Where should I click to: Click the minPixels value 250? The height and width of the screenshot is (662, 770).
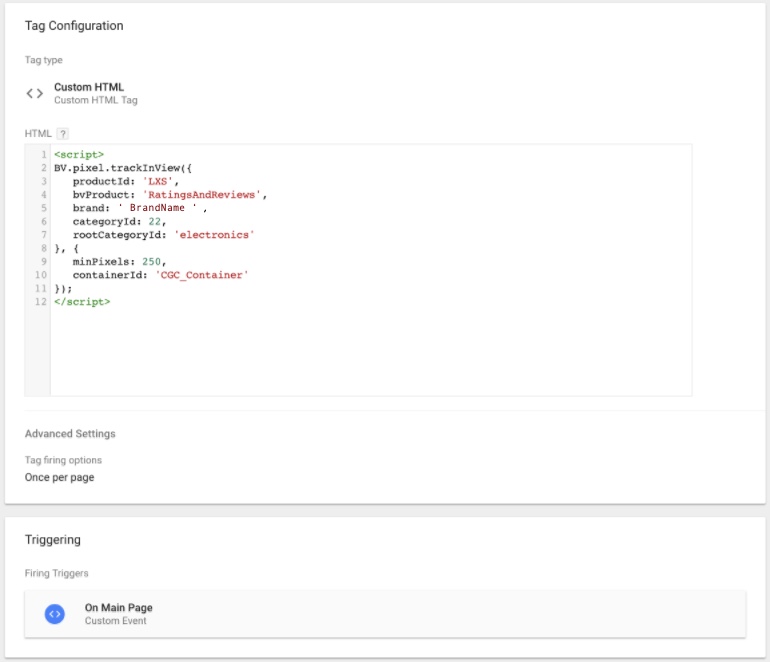tap(151, 262)
